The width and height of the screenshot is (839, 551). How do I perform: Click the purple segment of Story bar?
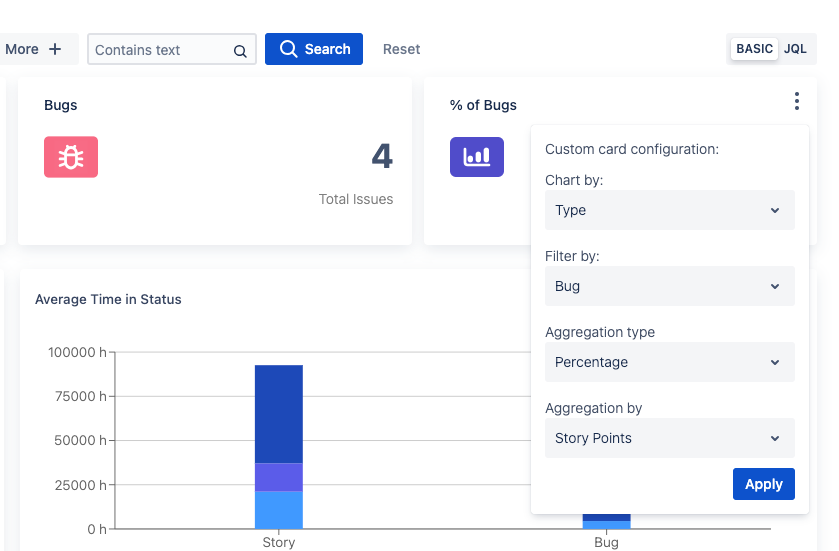(x=279, y=477)
